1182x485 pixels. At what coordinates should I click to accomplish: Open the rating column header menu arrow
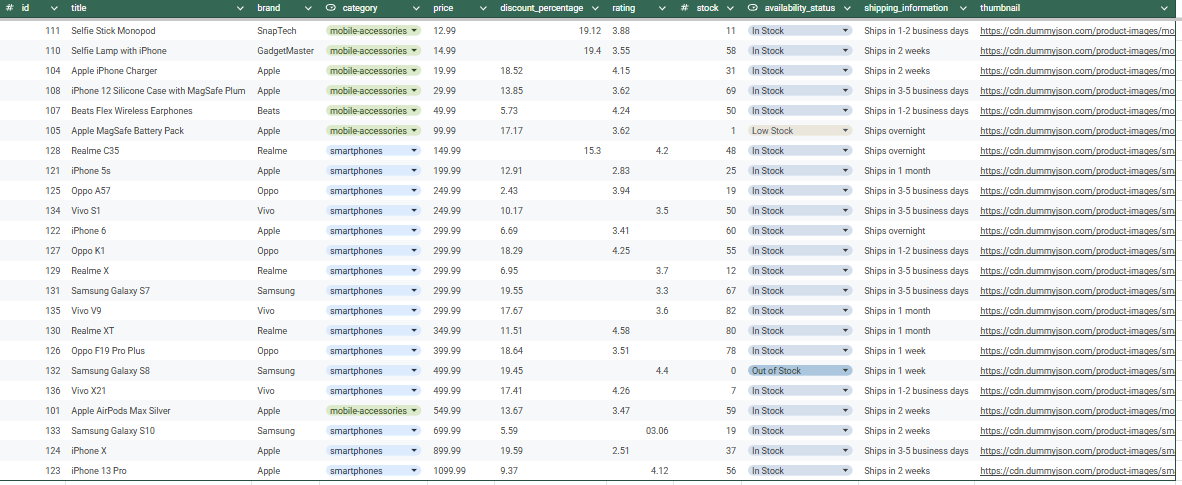pyautogui.click(x=663, y=8)
